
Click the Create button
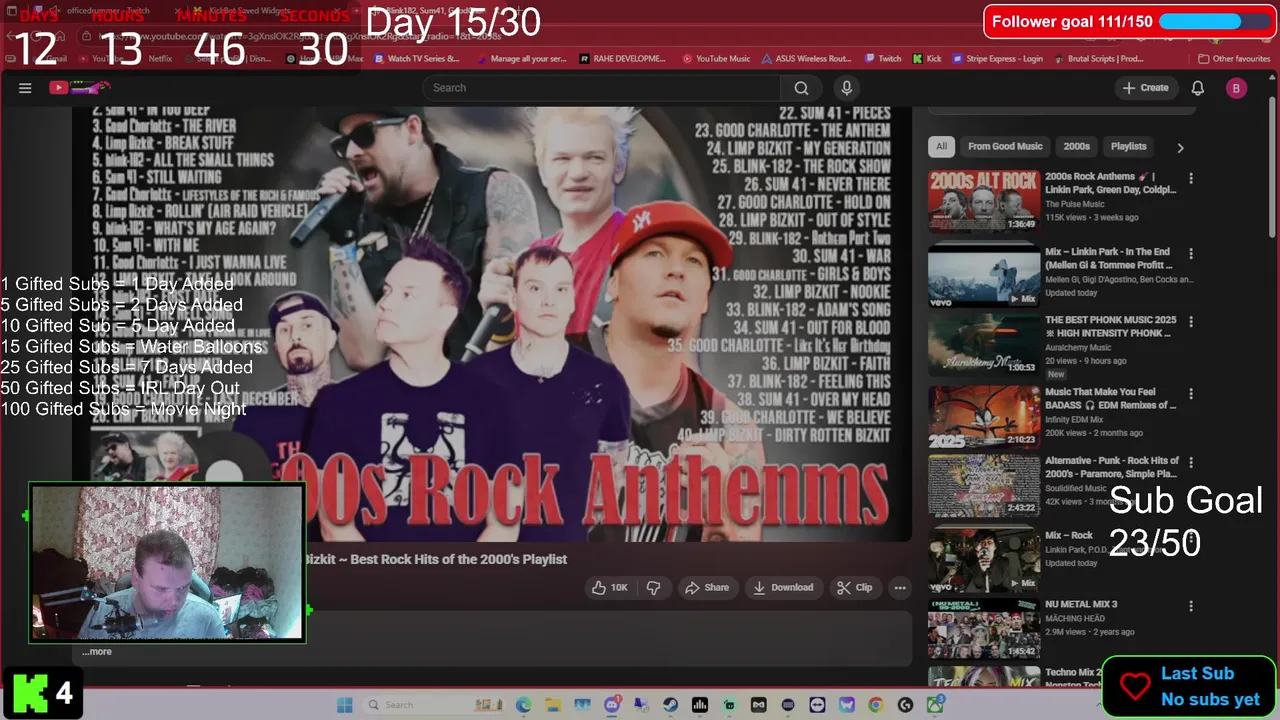(1145, 88)
